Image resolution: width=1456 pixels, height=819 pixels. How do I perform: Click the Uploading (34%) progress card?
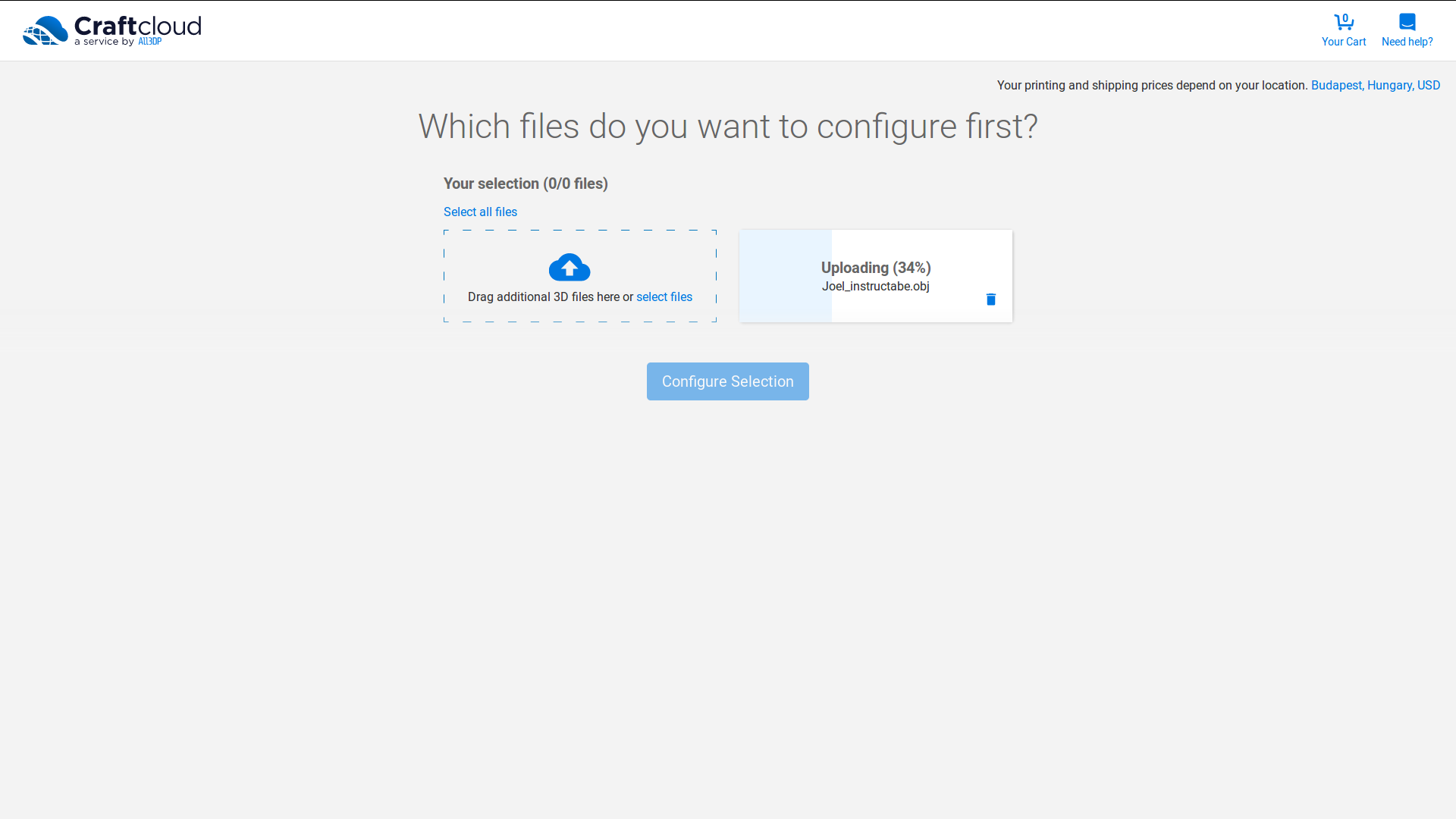point(876,276)
